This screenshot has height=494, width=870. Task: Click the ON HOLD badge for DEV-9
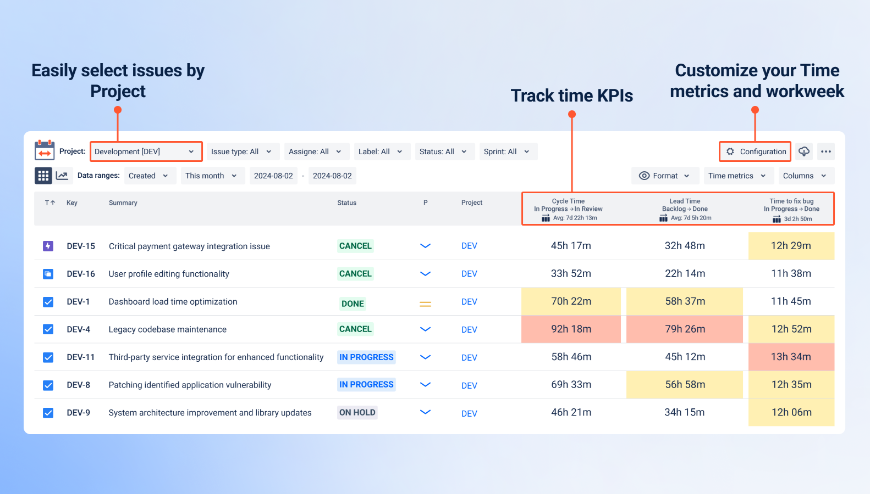click(357, 412)
